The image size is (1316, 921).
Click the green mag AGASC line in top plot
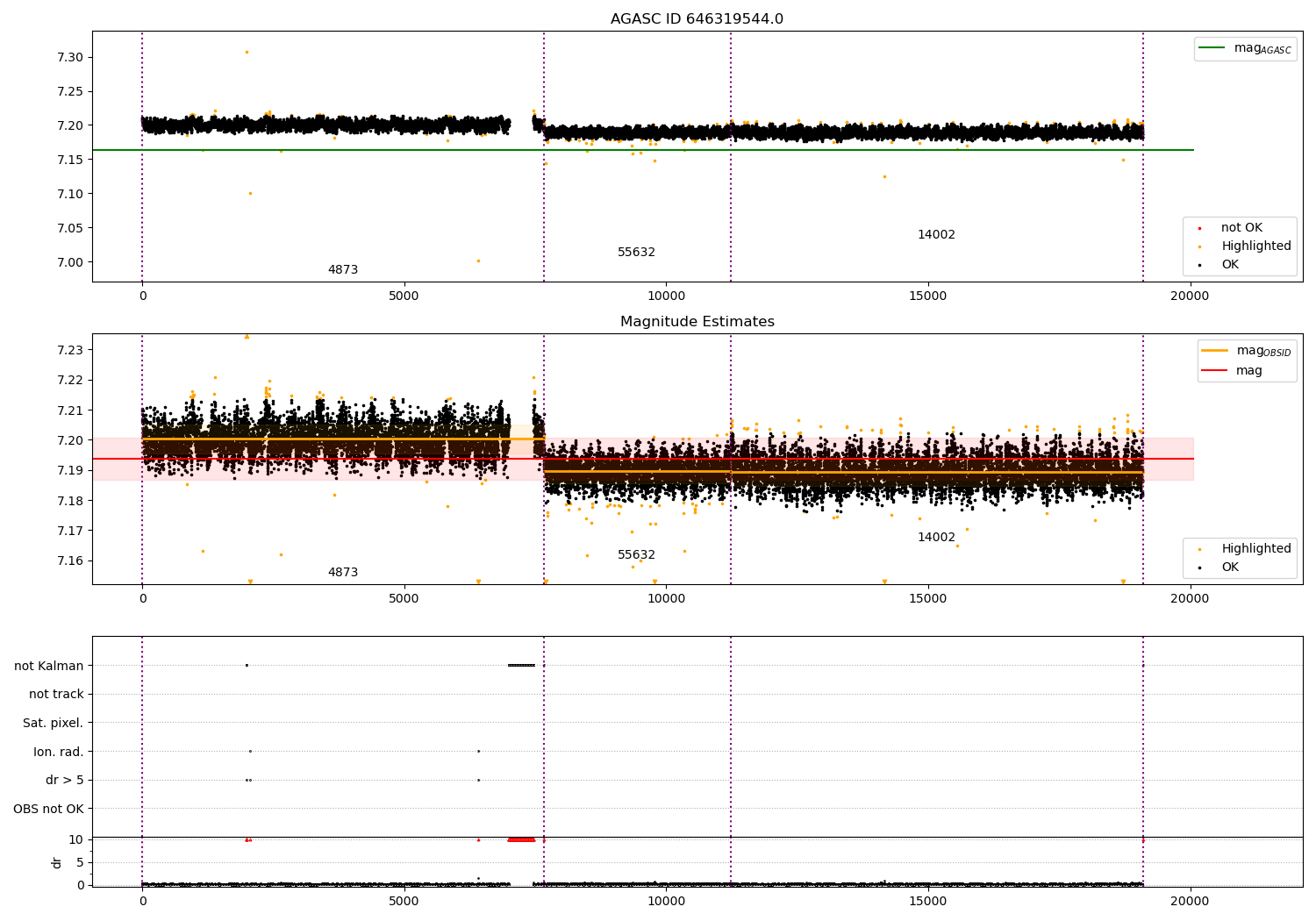[642, 150]
